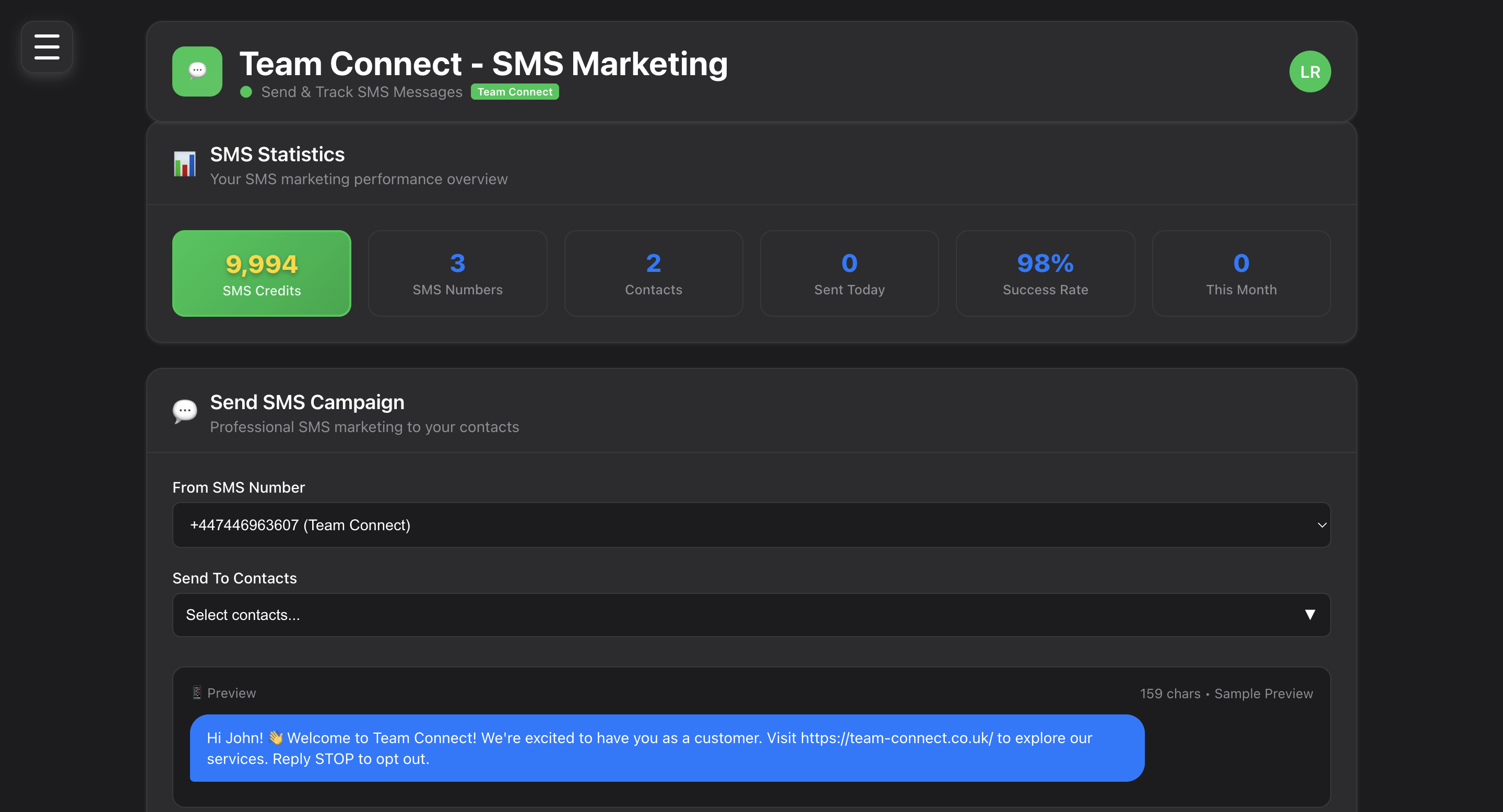Click the phone icon beside Preview
The width and height of the screenshot is (1503, 812).
pos(197,692)
